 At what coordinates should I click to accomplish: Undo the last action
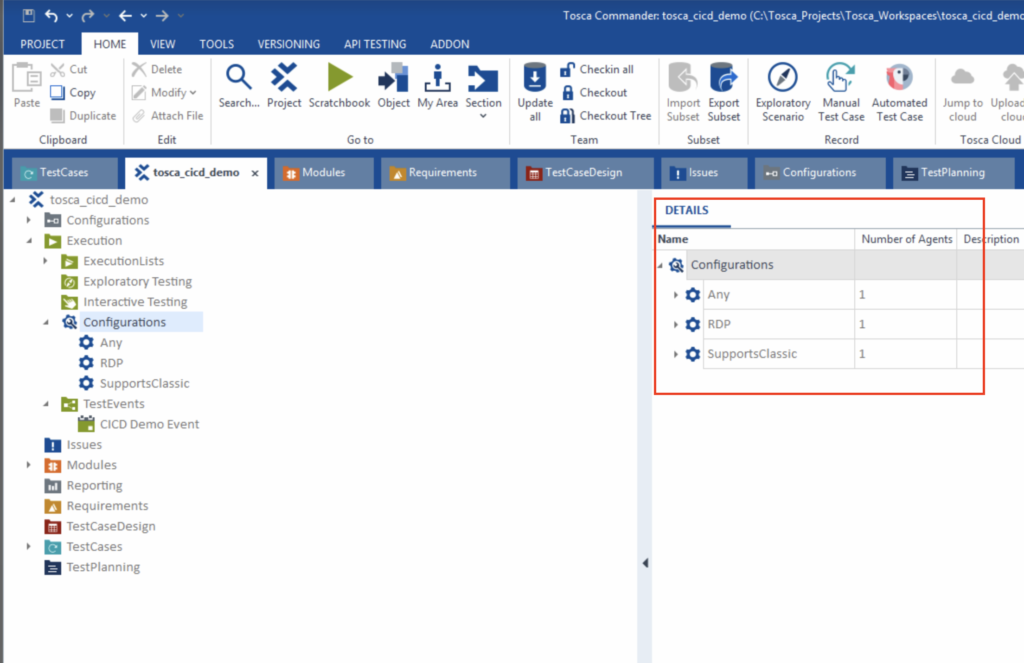pos(51,15)
